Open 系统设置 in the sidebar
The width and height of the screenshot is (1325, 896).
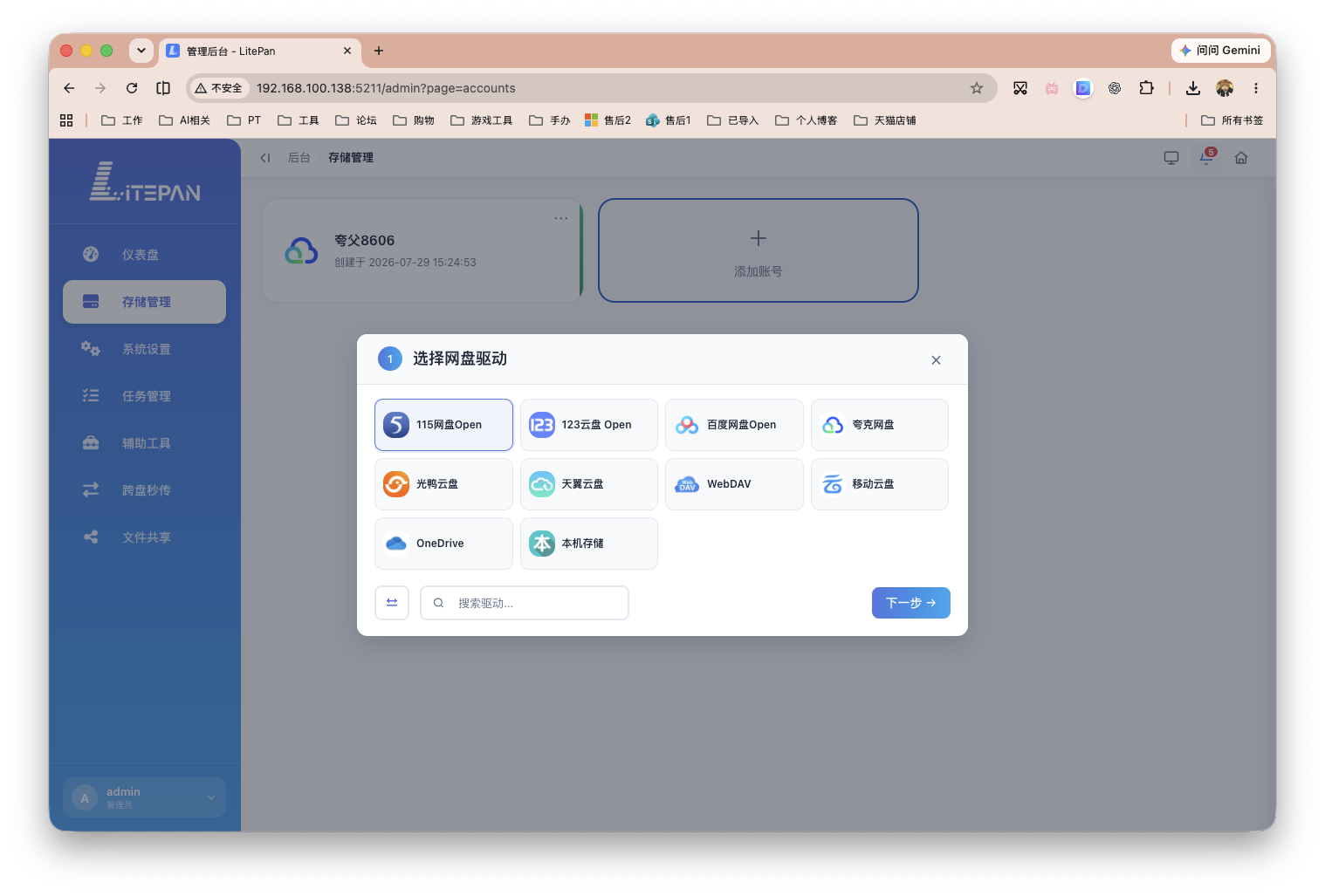pos(145,349)
